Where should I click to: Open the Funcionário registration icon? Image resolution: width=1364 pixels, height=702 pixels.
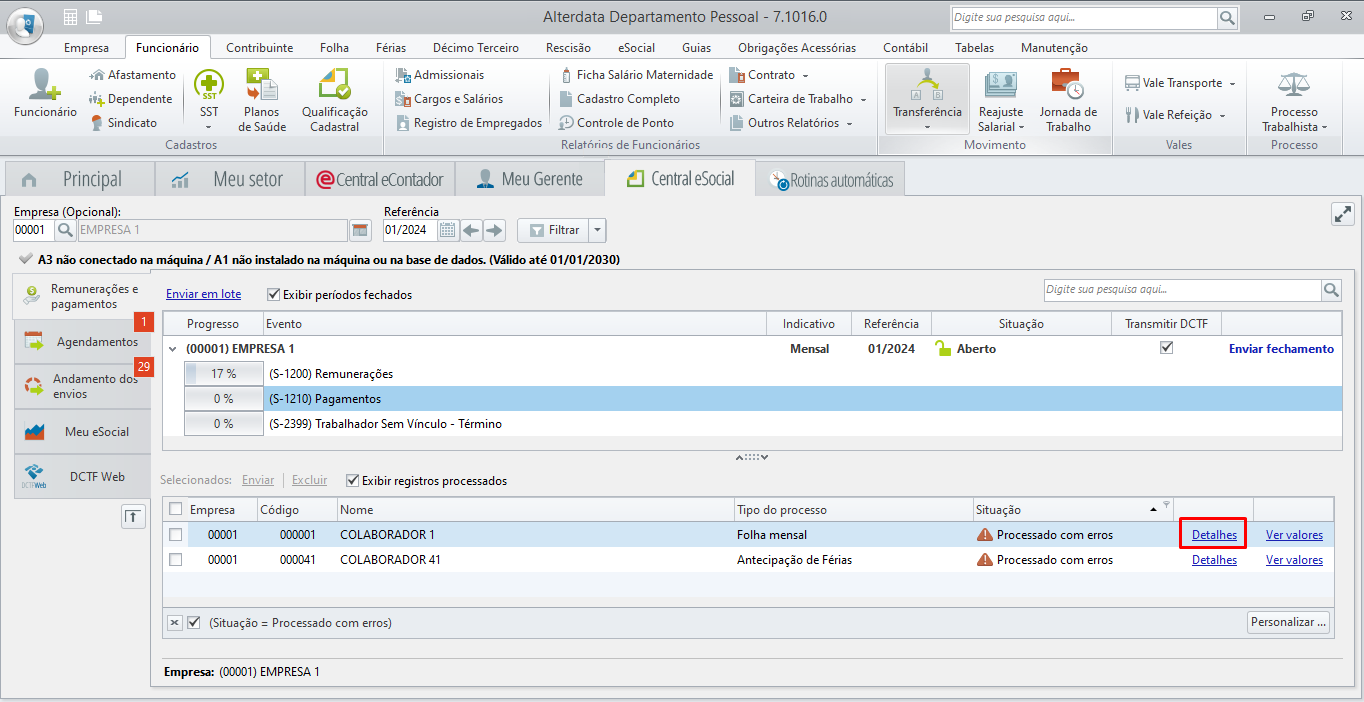[45, 95]
